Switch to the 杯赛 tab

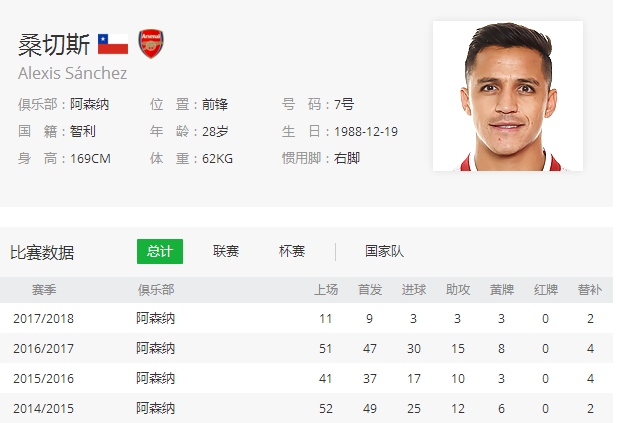(x=292, y=252)
